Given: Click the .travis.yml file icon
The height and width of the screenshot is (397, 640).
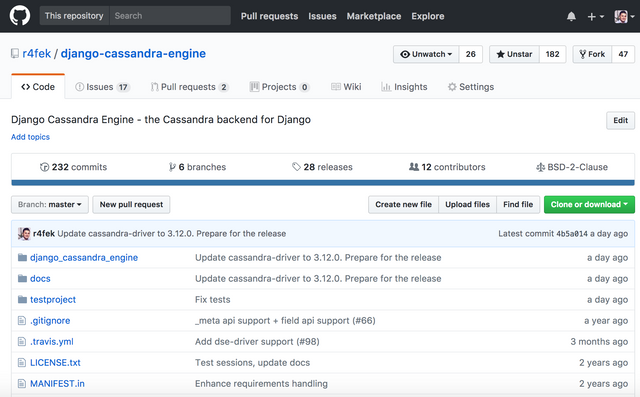Looking at the screenshot, I should [22, 342].
